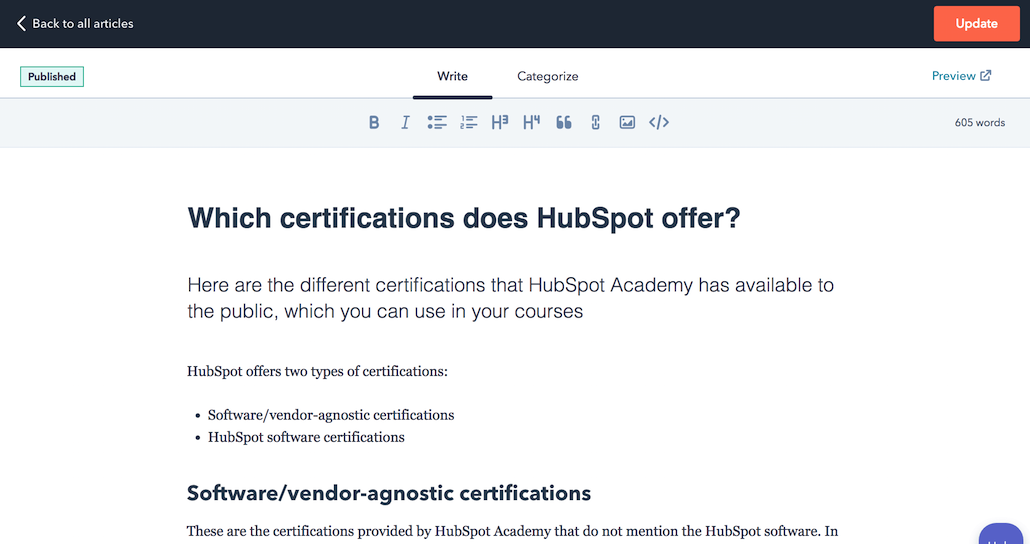This screenshot has height=544, width=1030.
Task: Click the subtitle paragraph starting 'Here are the different'
Action: click(510, 298)
